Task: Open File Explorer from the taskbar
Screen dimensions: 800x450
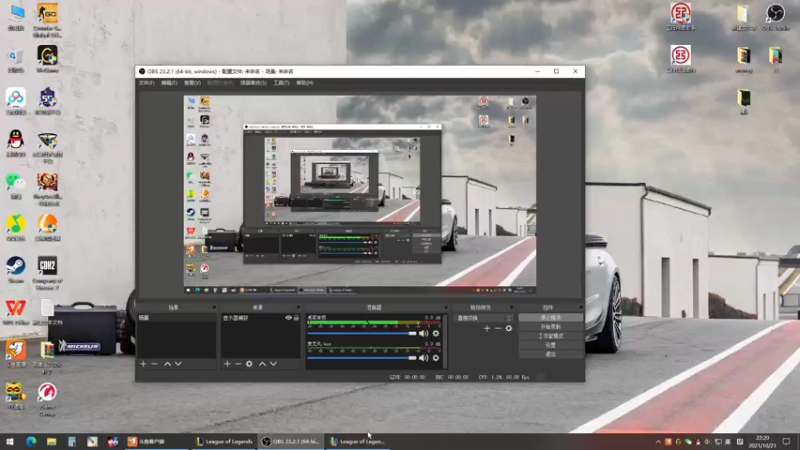Action: (52, 441)
